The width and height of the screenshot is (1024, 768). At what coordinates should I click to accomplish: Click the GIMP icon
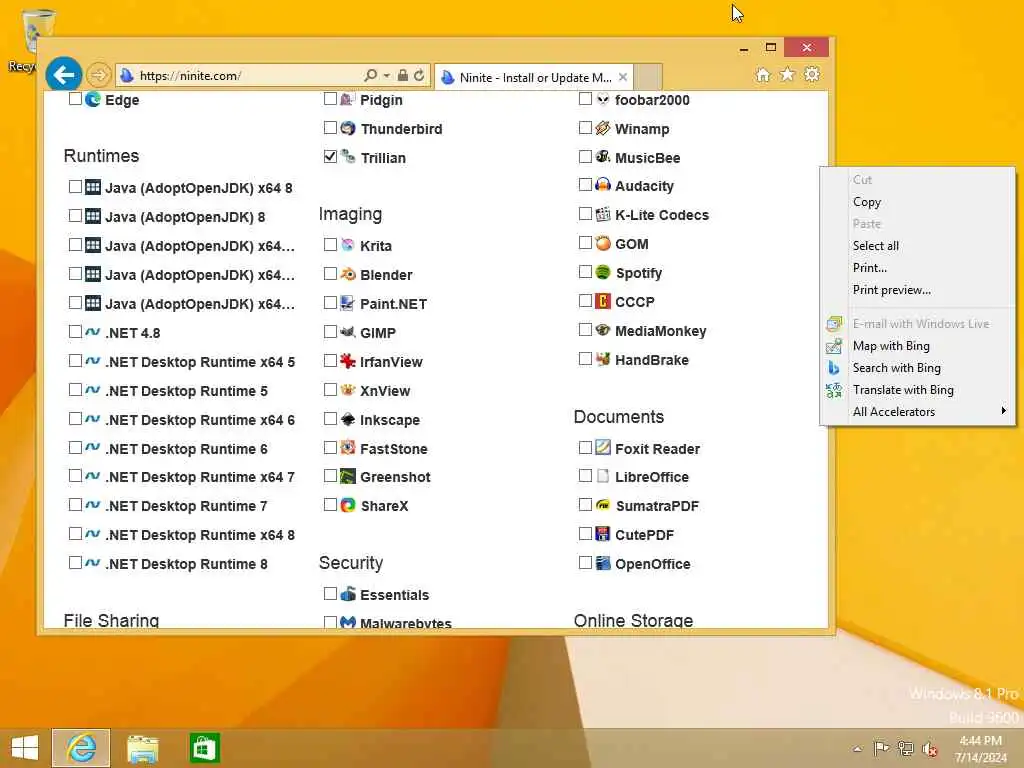coord(348,332)
